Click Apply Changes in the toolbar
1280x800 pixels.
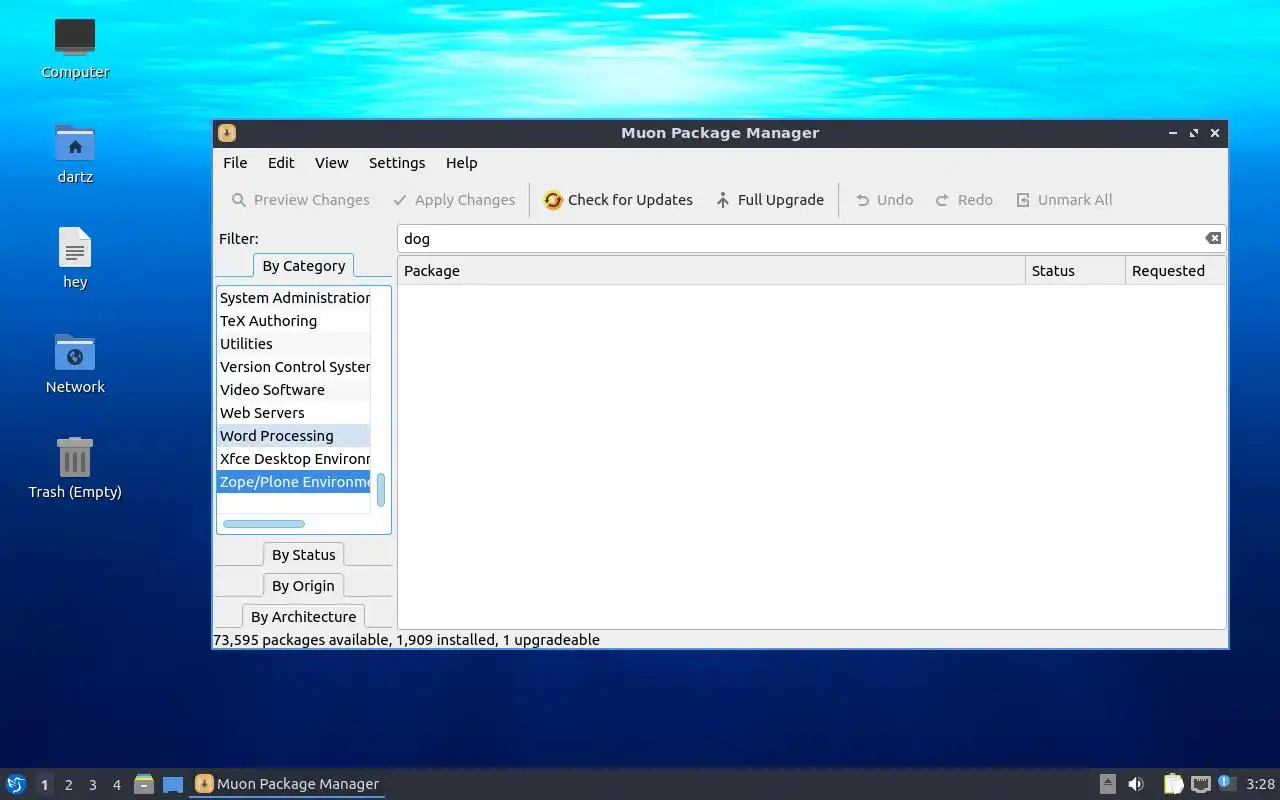(x=454, y=200)
